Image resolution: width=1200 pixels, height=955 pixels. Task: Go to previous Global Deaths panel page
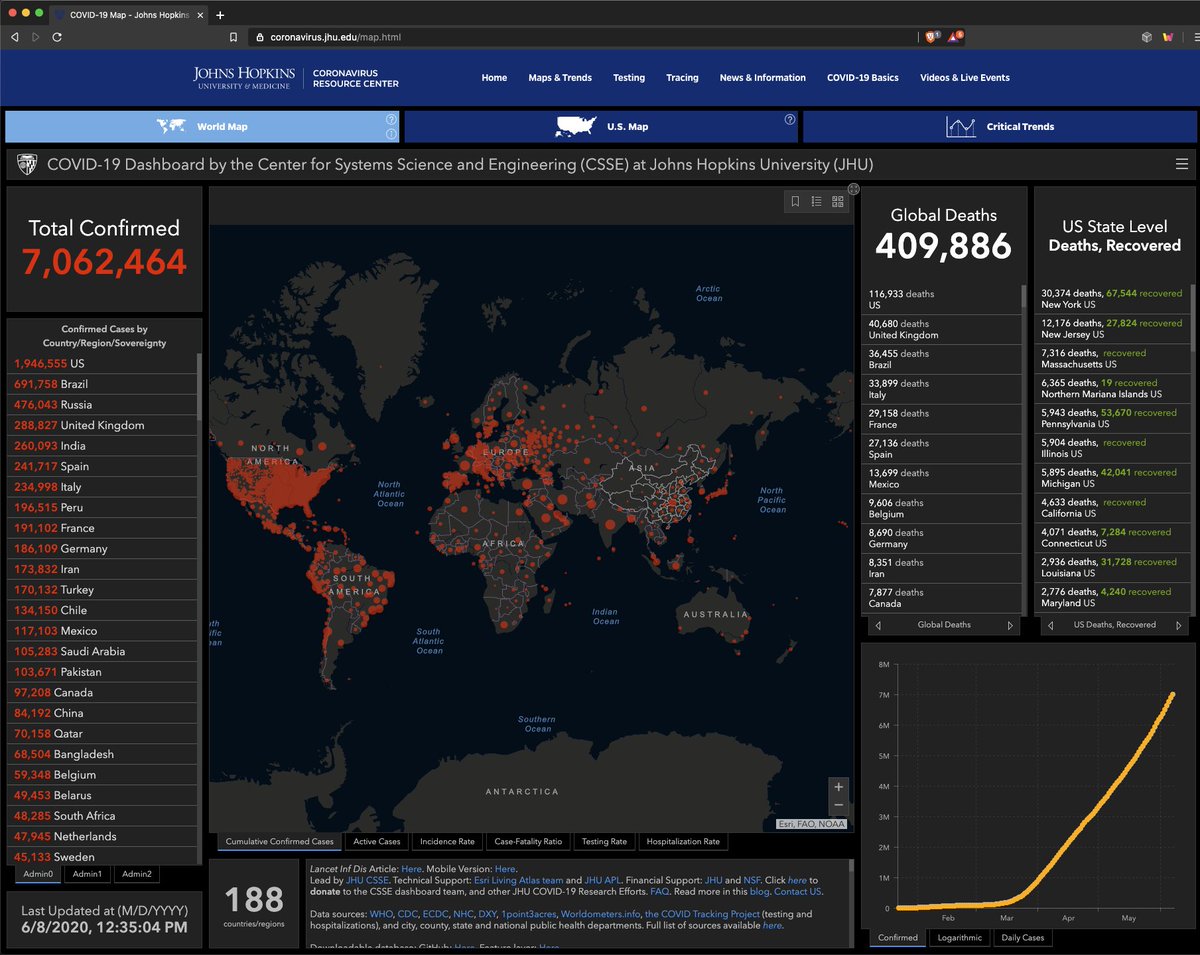pyautogui.click(x=877, y=625)
